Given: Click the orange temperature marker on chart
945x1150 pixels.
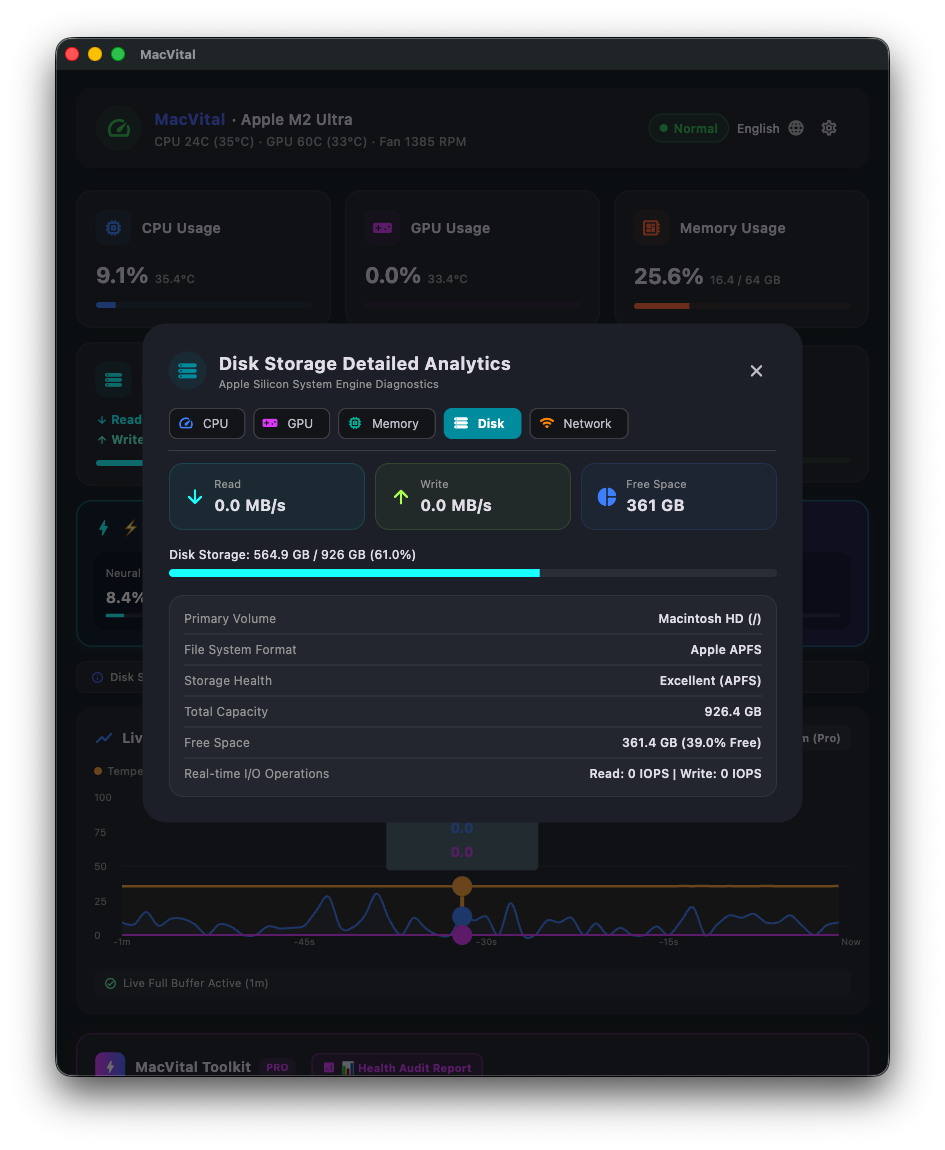Looking at the screenshot, I should tap(461, 886).
